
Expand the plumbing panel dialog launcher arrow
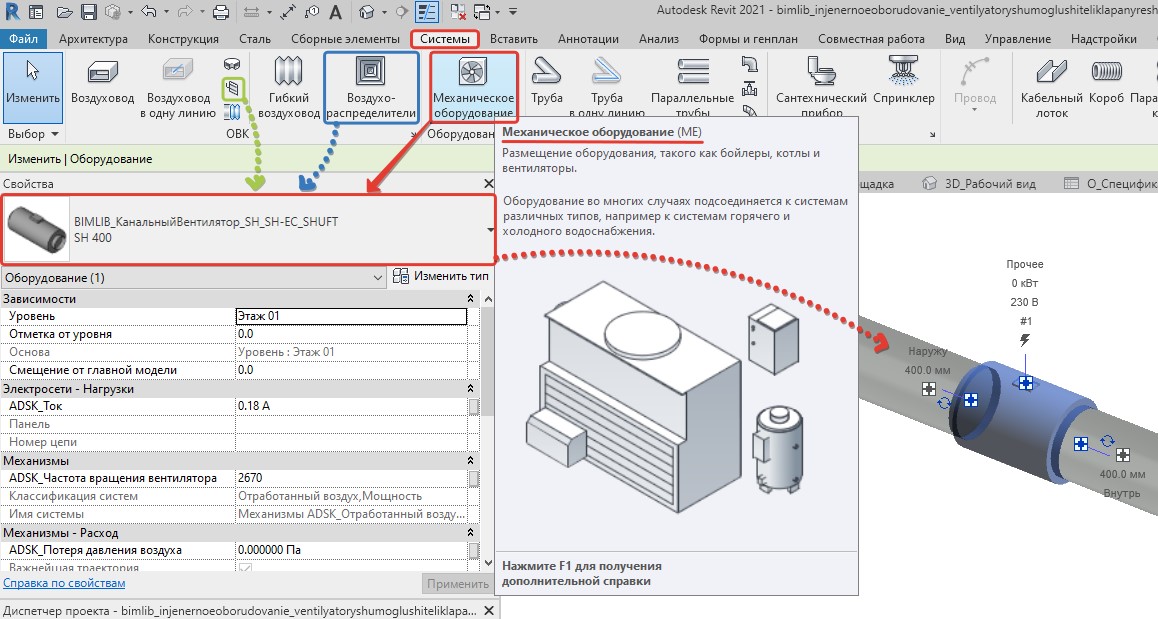pyautogui.click(x=933, y=134)
